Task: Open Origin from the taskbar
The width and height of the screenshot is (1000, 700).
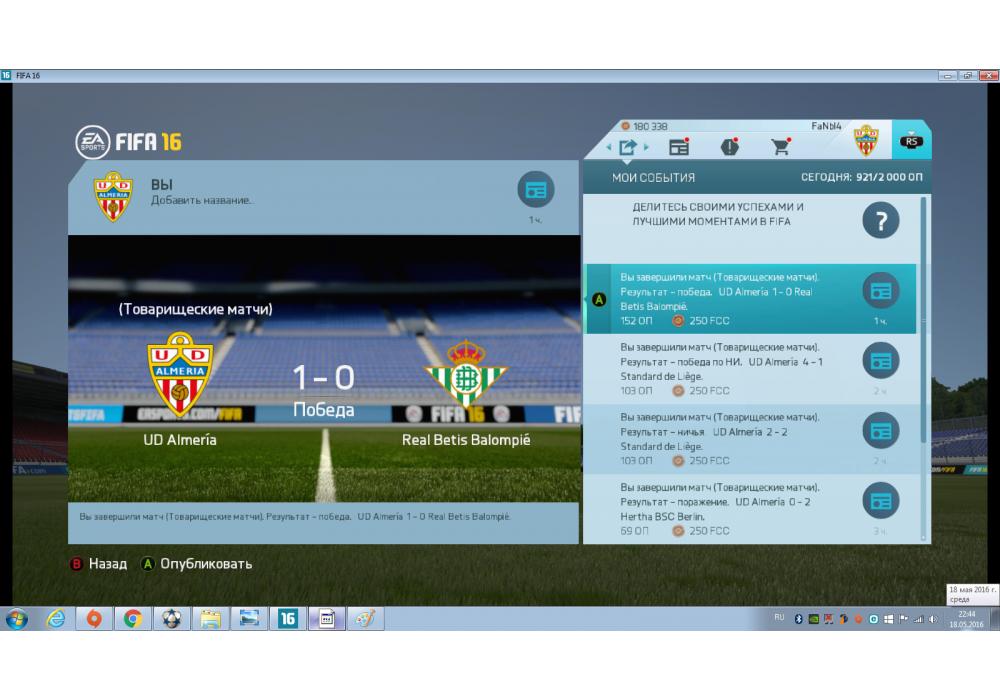Action: coord(94,618)
